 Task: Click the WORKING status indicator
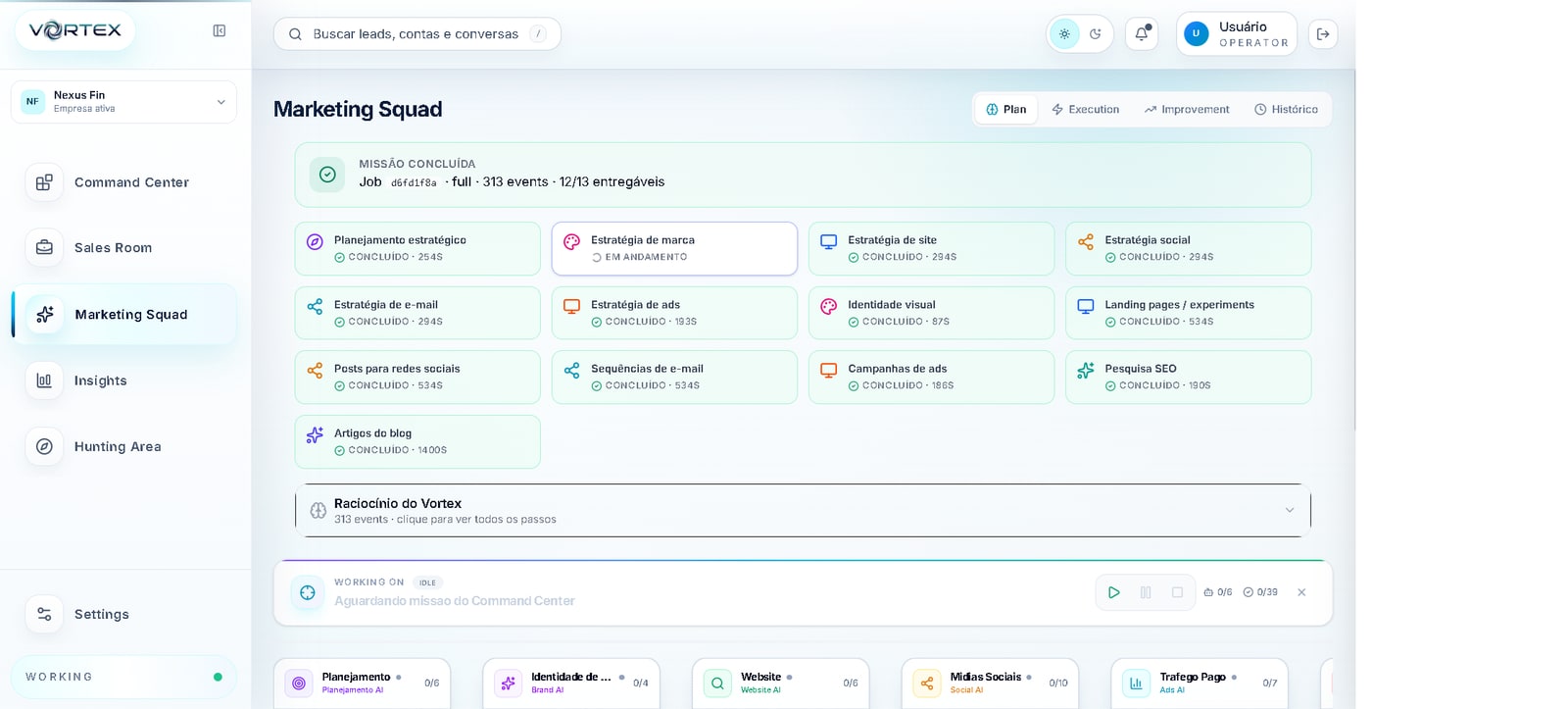[x=123, y=677]
